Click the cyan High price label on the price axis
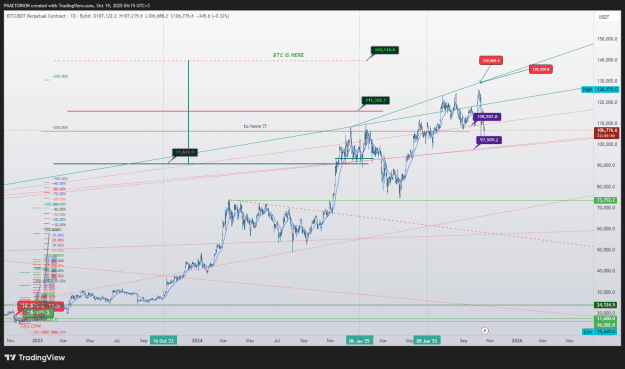The height and width of the screenshot is (369, 625). pyautogui.click(x=600, y=90)
